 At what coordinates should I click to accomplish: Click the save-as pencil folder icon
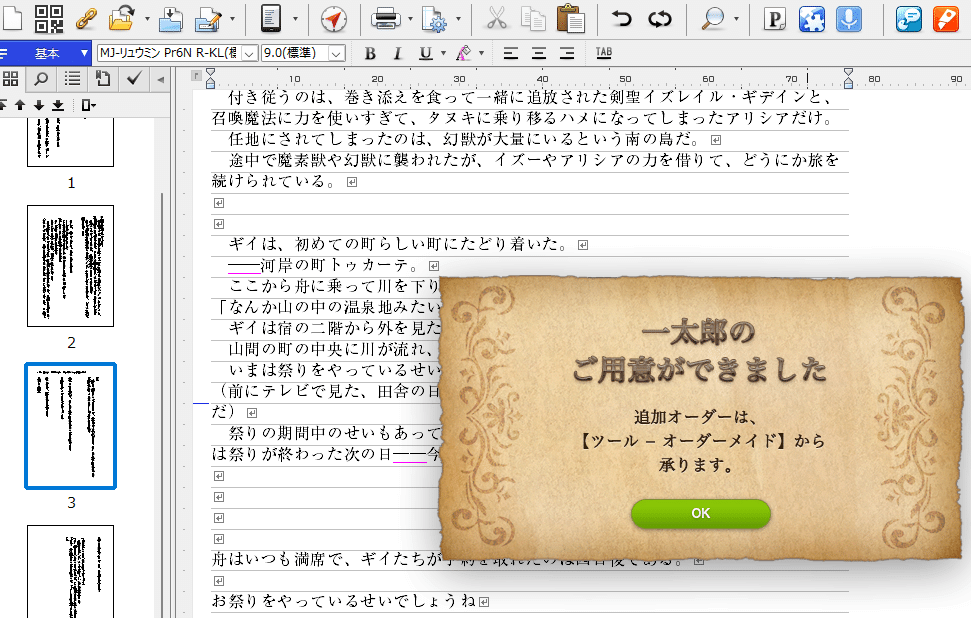(x=207, y=19)
